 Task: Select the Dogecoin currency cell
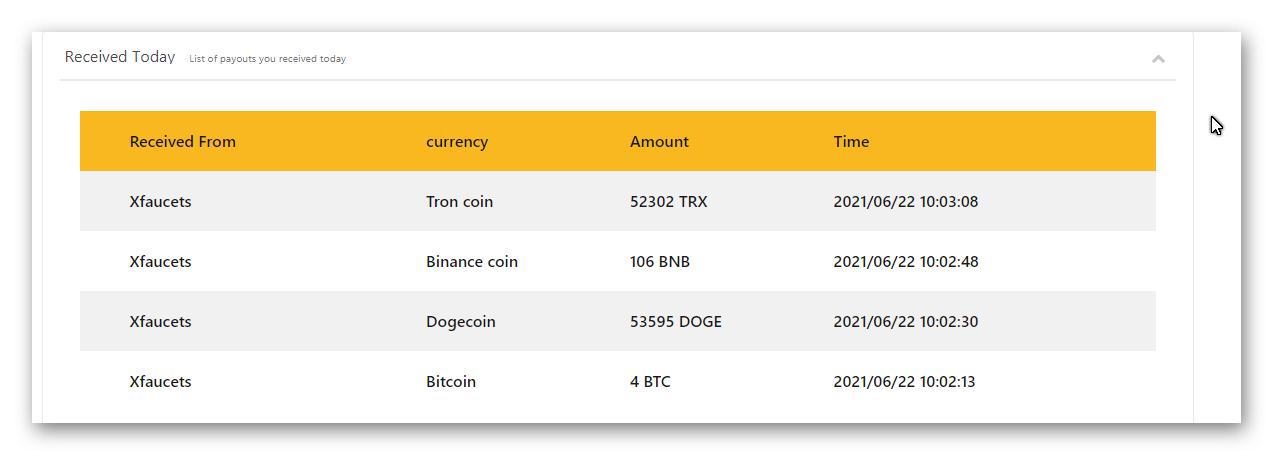click(460, 322)
